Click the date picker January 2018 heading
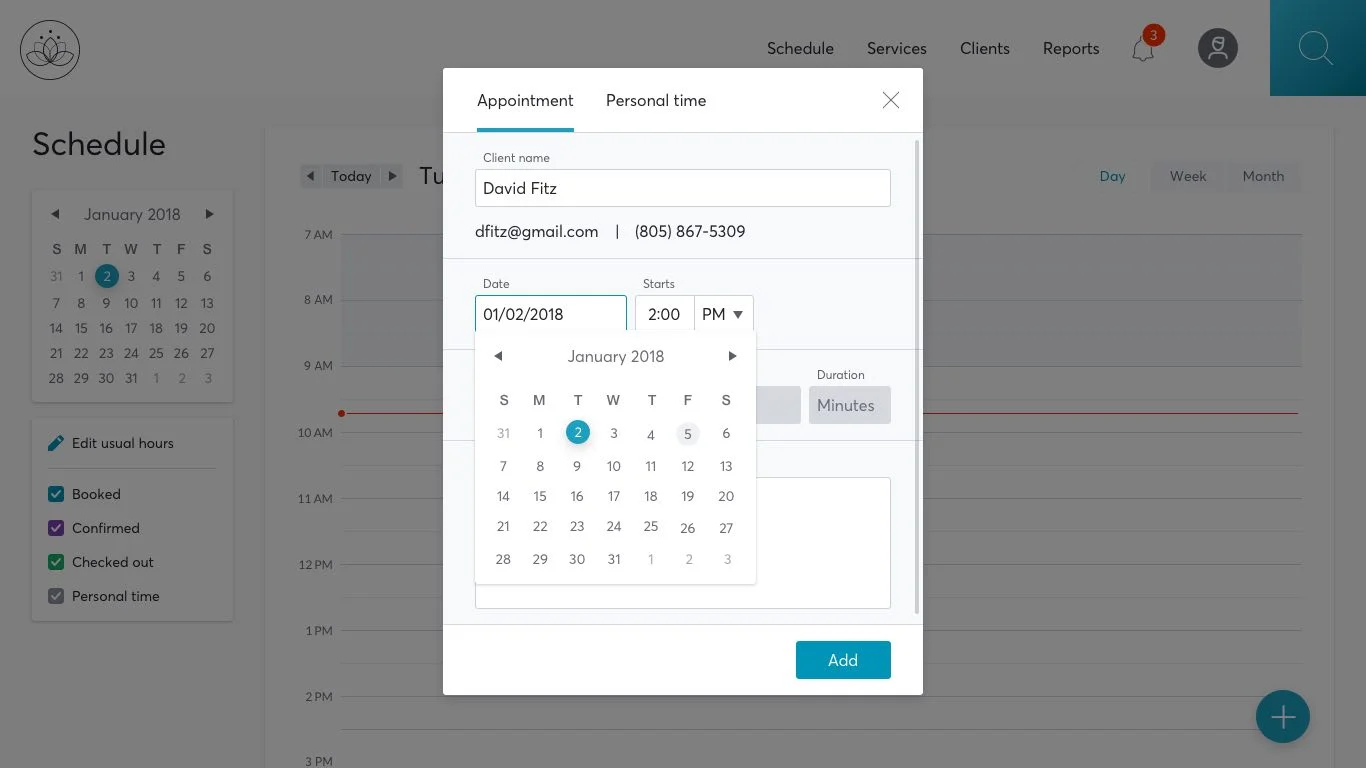The width and height of the screenshot is (1366, 768). (x=616, y=356)
